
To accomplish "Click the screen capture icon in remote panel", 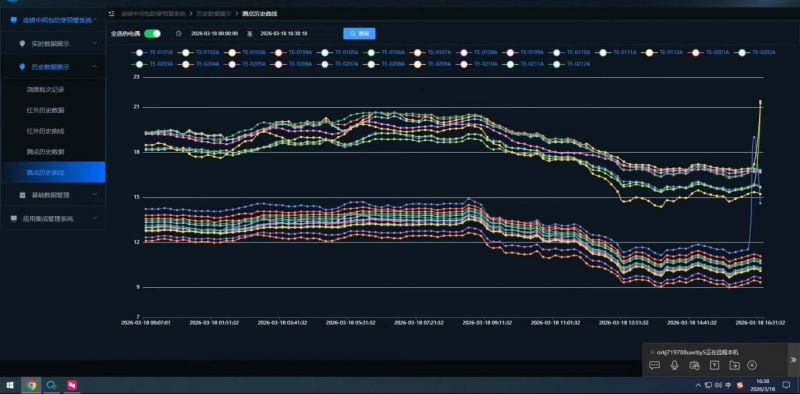I will 694,365.
